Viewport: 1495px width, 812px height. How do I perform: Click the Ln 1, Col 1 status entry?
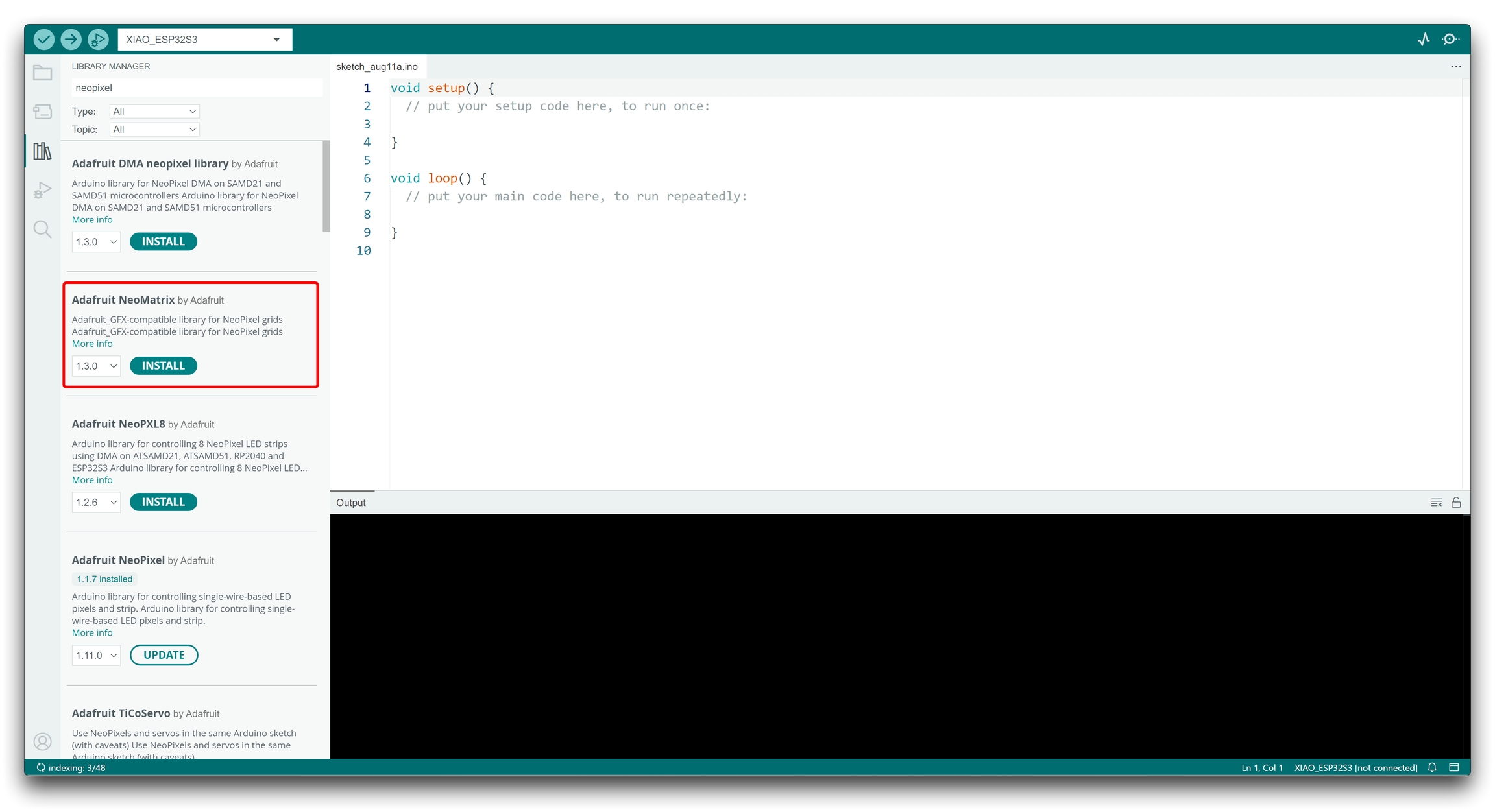[x=1262, y=768]
